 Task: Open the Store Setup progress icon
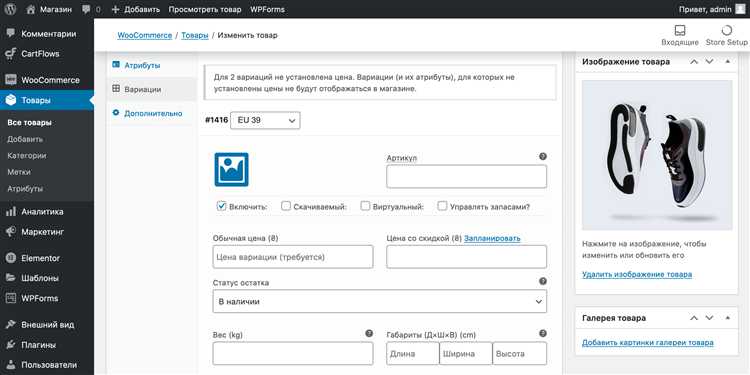727,31
